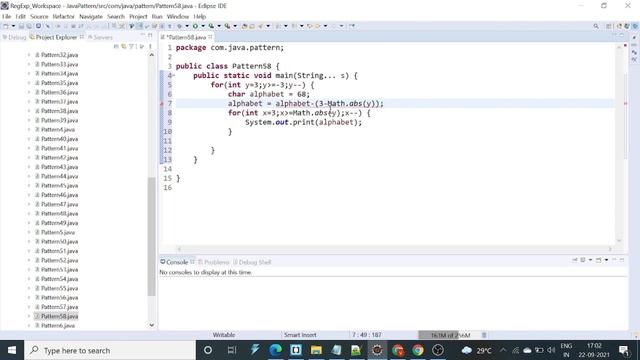Click the Run garbage collector trash icon
Screen dimensions: 640x360
coord(484,335)
